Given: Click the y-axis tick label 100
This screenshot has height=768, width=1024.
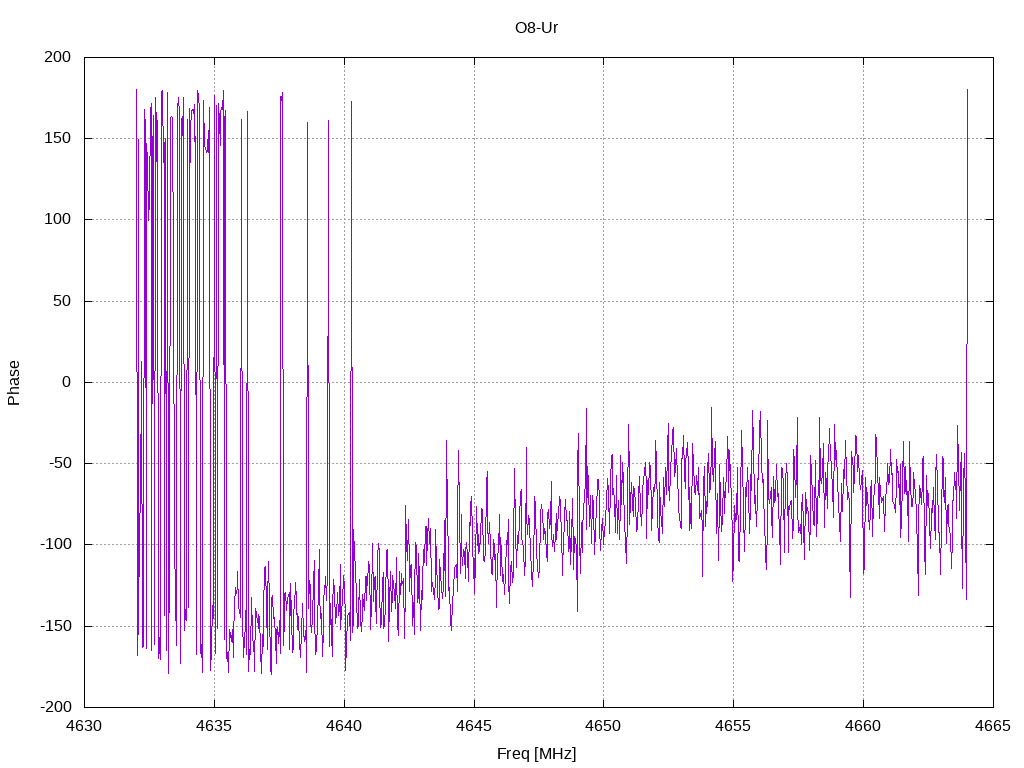Looking at the screenshot, I should tap(57, 219).
